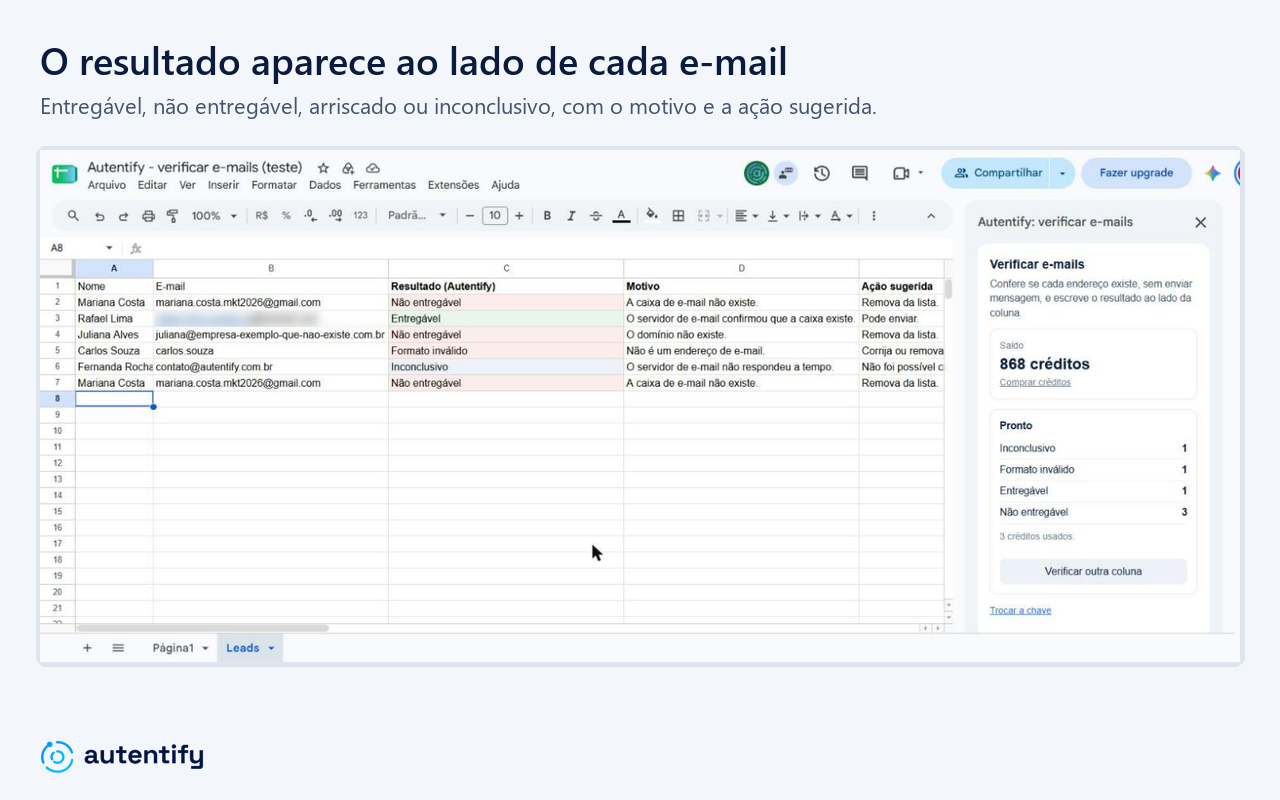Open the name box A8 dropdown
Image resolution: width=1280 pixels, height=800 pixels.
point(109,247)
